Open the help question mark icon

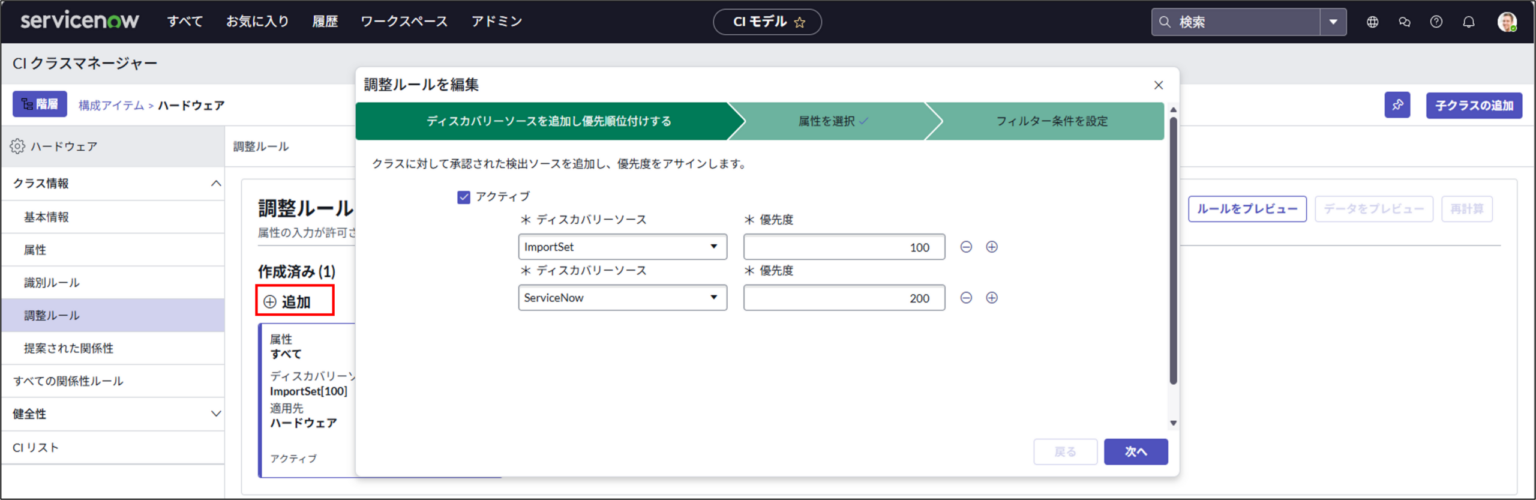point(1436,21)
